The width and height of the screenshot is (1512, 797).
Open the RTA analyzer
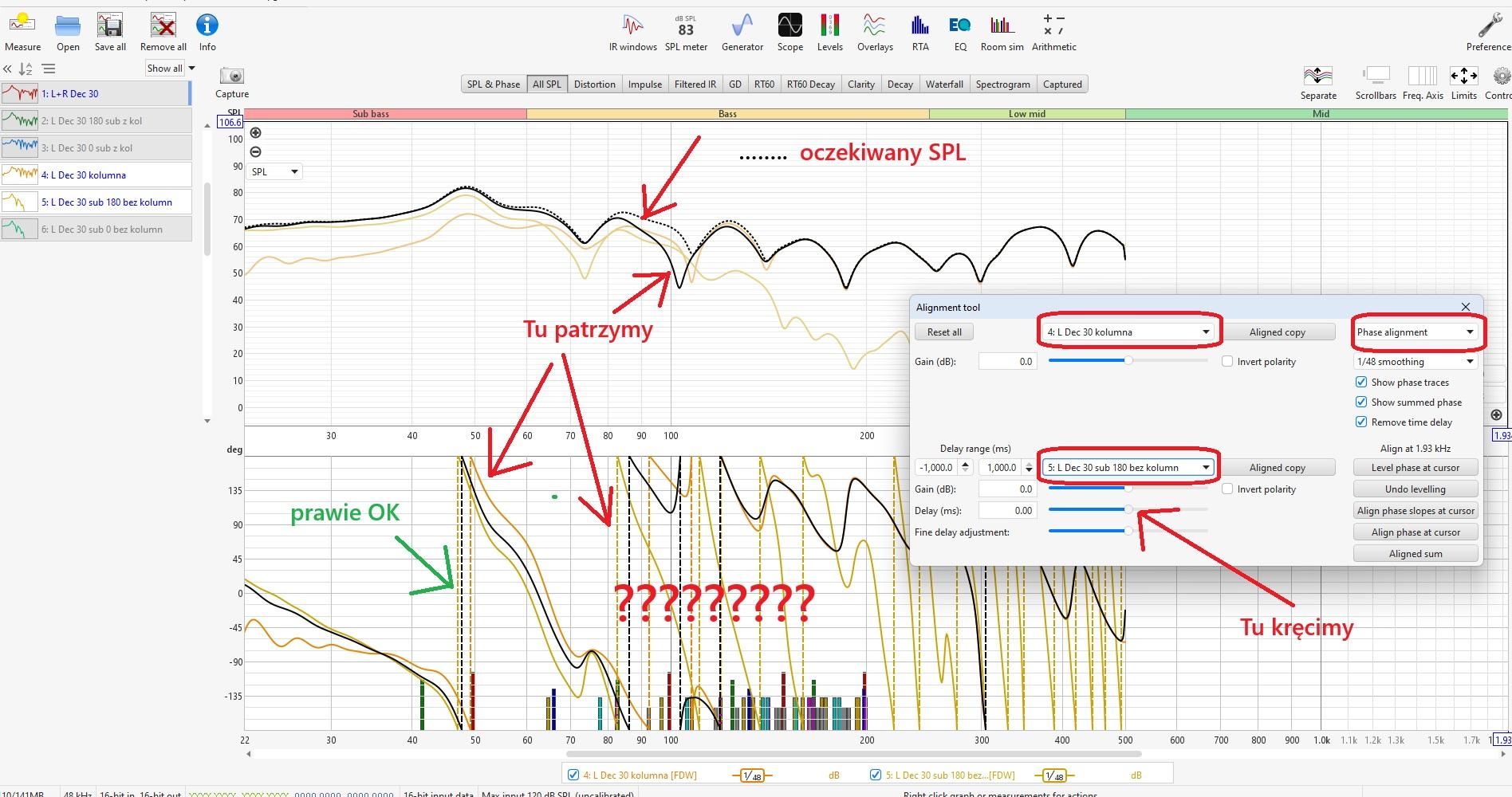click(x=920, y=32)
